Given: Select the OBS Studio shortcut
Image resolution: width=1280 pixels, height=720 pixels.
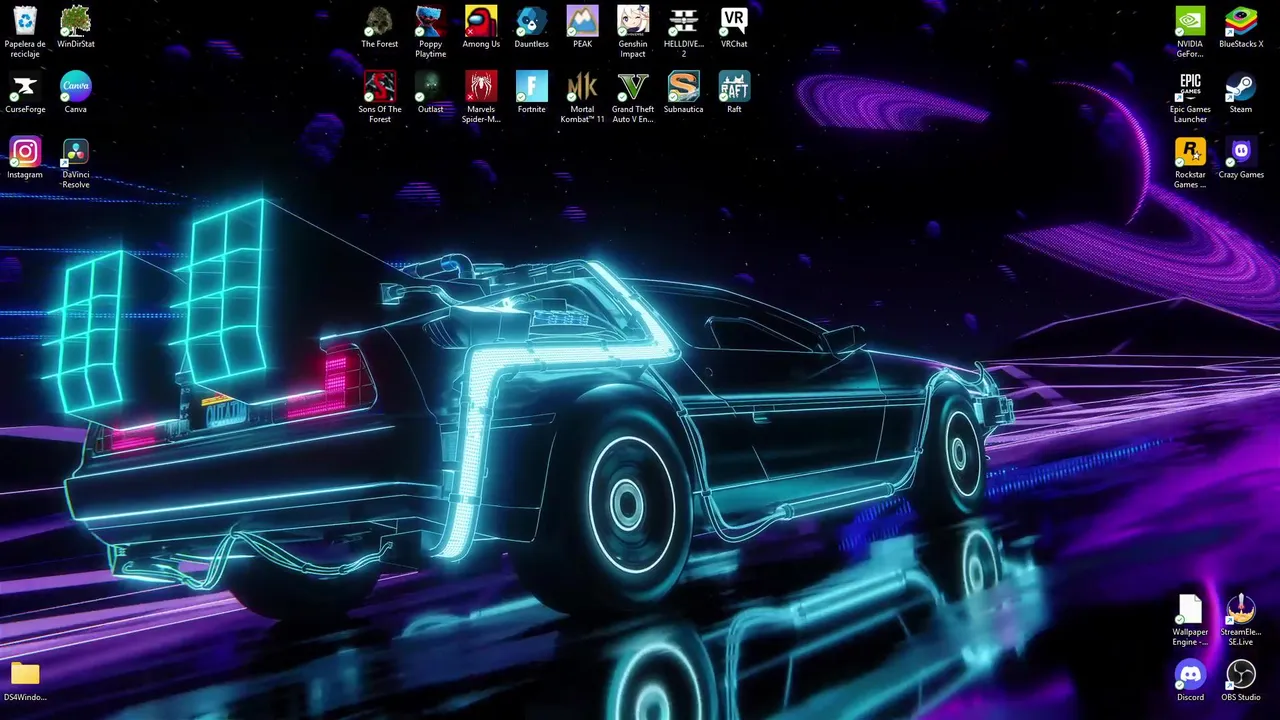Looking at the screenshot, I should click(x=1241, y=674).
